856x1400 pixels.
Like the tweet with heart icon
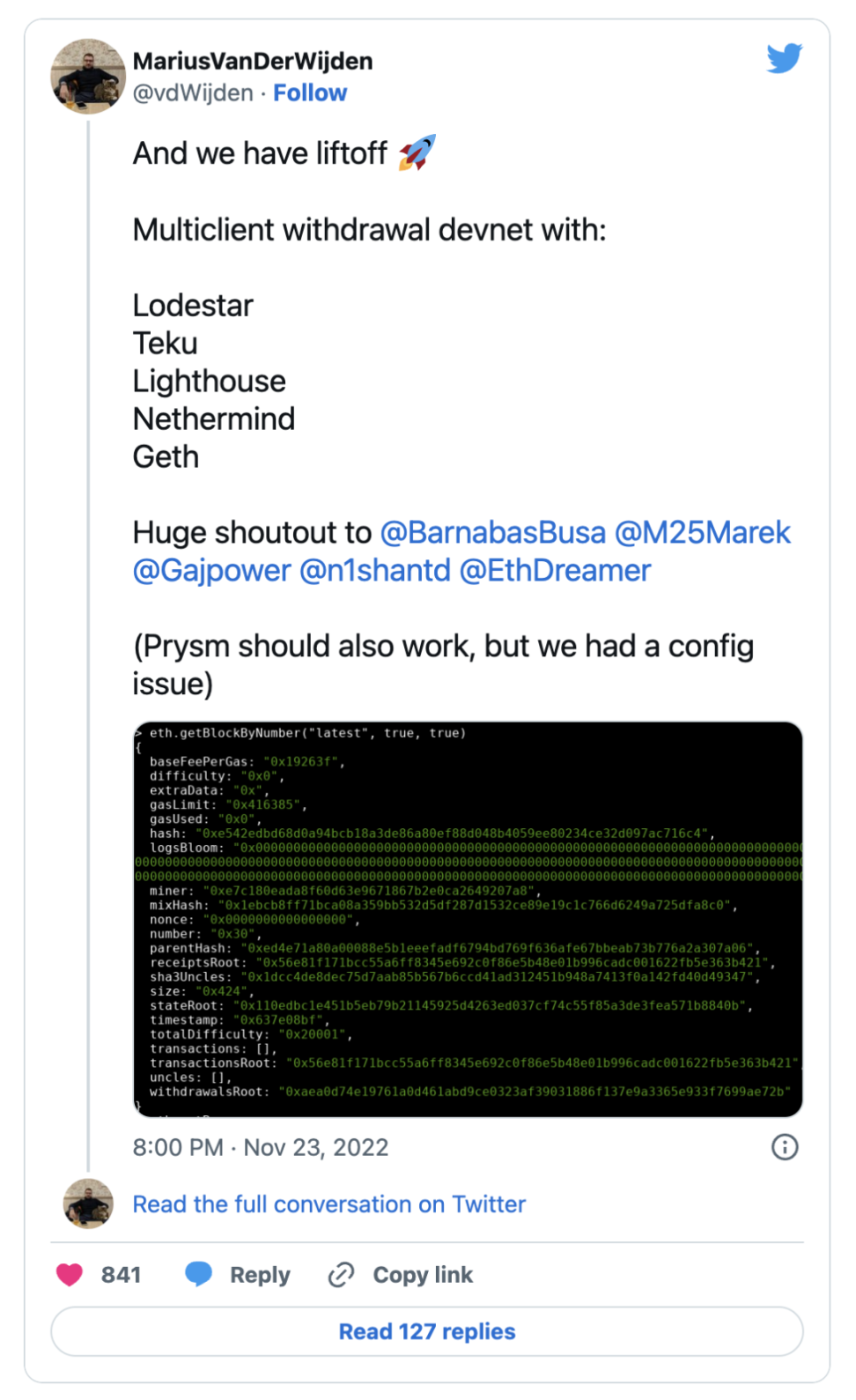tap(70, 1274)
